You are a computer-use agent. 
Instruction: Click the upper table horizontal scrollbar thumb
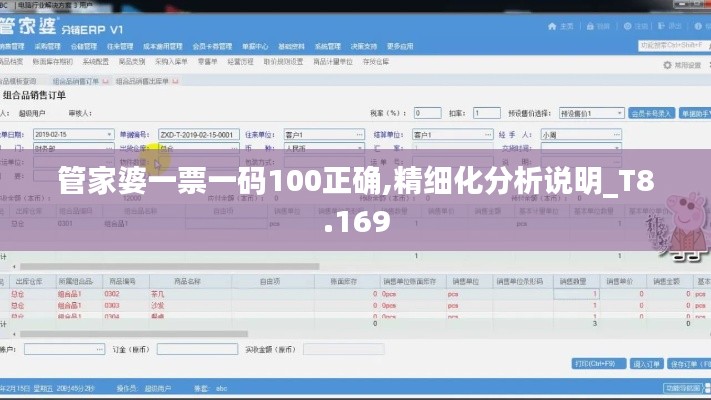coord(170,267)
